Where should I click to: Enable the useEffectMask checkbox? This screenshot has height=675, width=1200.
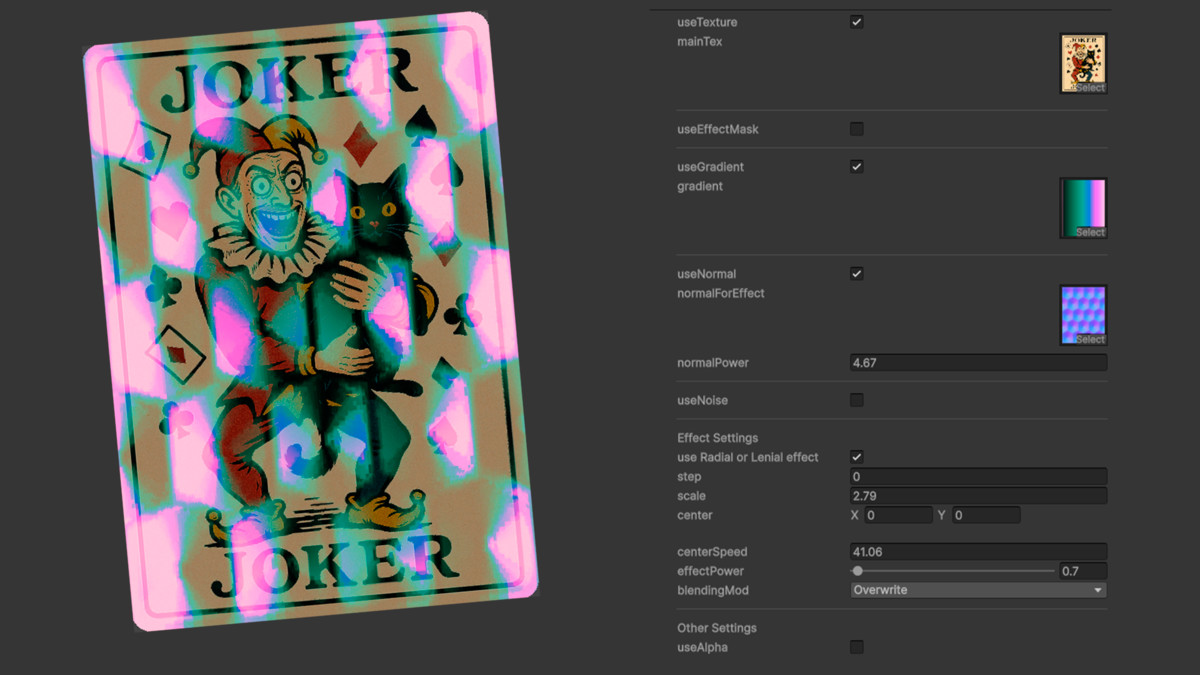[x=857, y=129]
